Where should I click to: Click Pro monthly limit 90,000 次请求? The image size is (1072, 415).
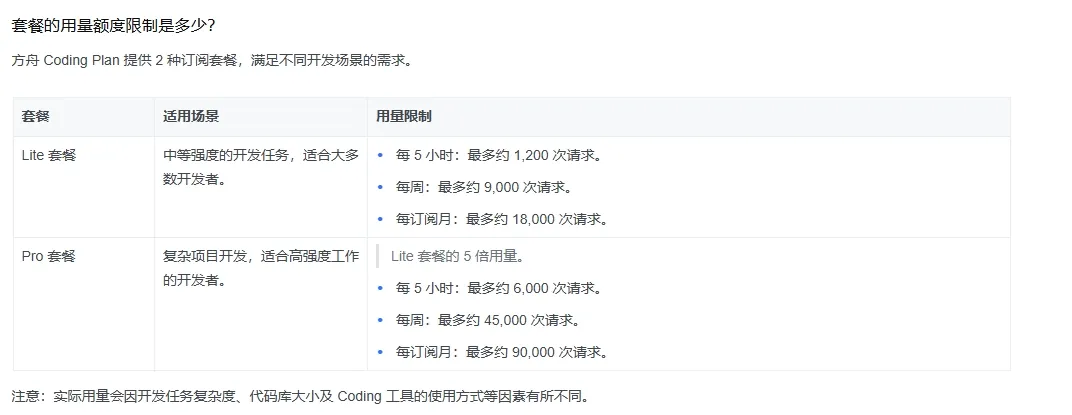[502, 353]
